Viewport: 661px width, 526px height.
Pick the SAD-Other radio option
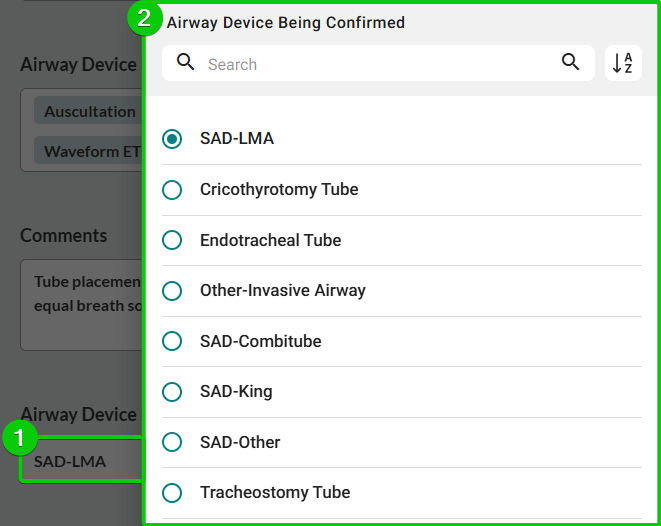172,442
